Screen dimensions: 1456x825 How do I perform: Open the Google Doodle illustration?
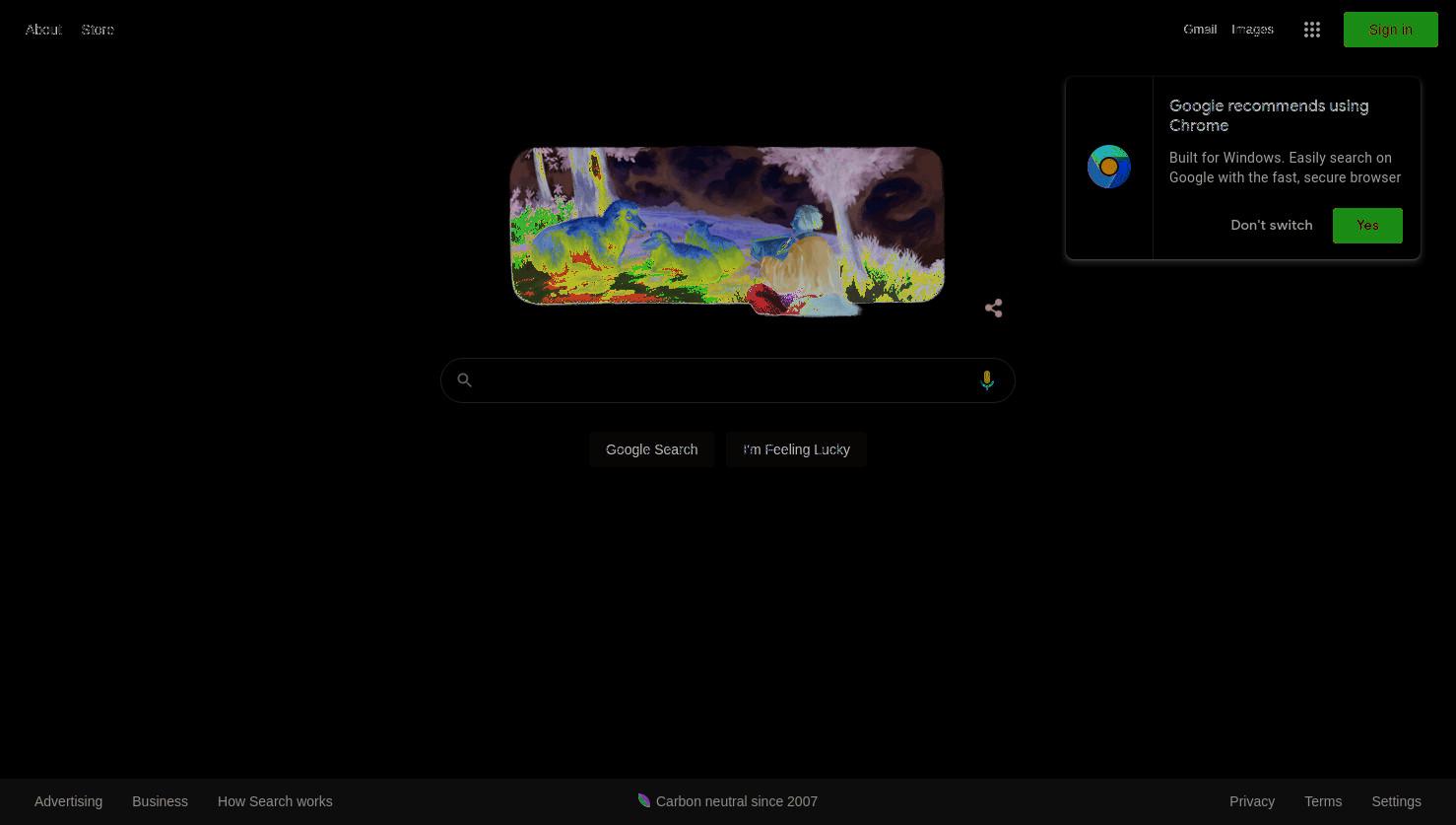(x=727, y=231)
